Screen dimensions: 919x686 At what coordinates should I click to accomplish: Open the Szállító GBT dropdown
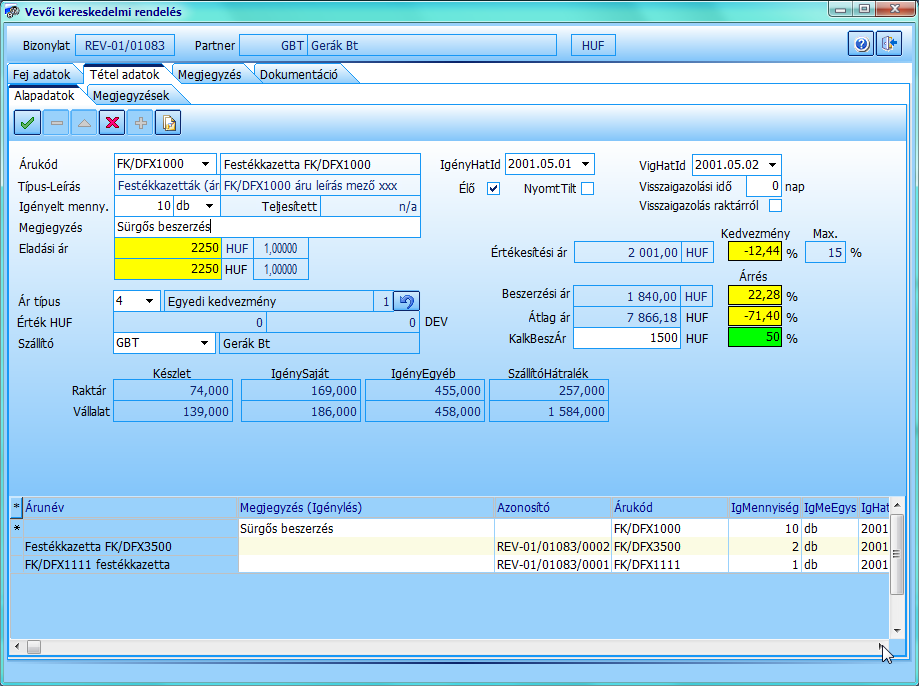[x=204, y=343]
